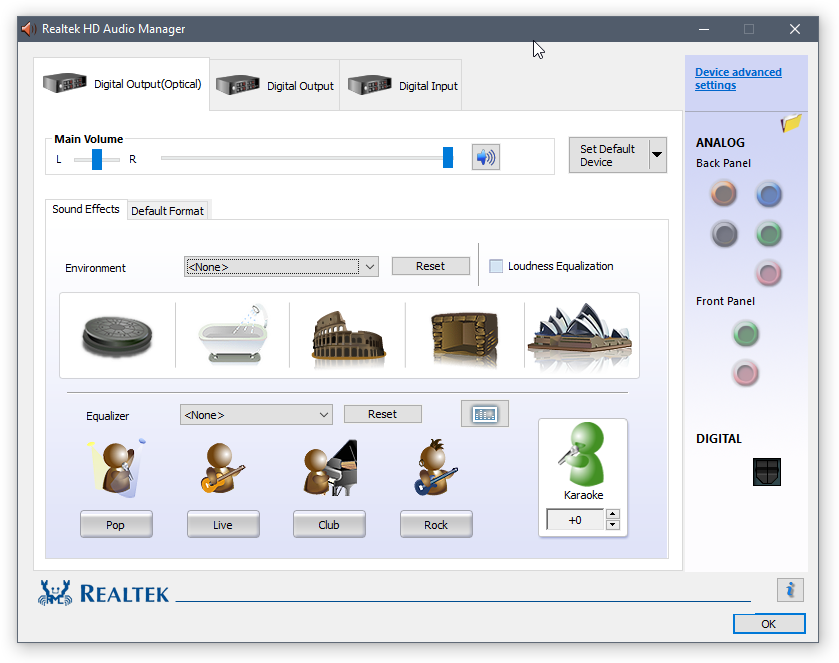Apply the Rock equalizer preset button
The image size is (839, 663).
436,524
